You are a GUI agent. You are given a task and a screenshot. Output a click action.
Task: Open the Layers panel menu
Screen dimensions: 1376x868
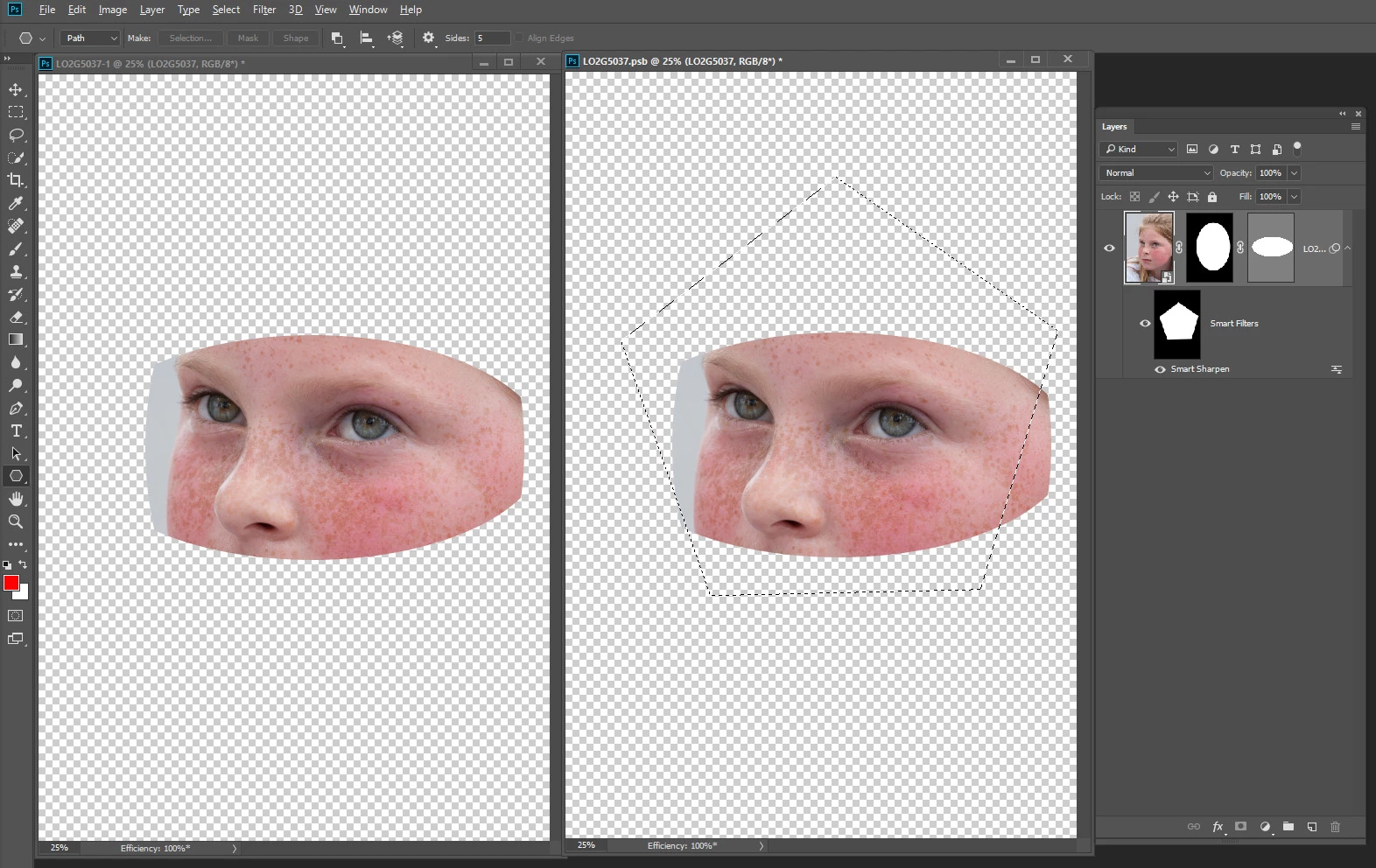(1355, 127)
